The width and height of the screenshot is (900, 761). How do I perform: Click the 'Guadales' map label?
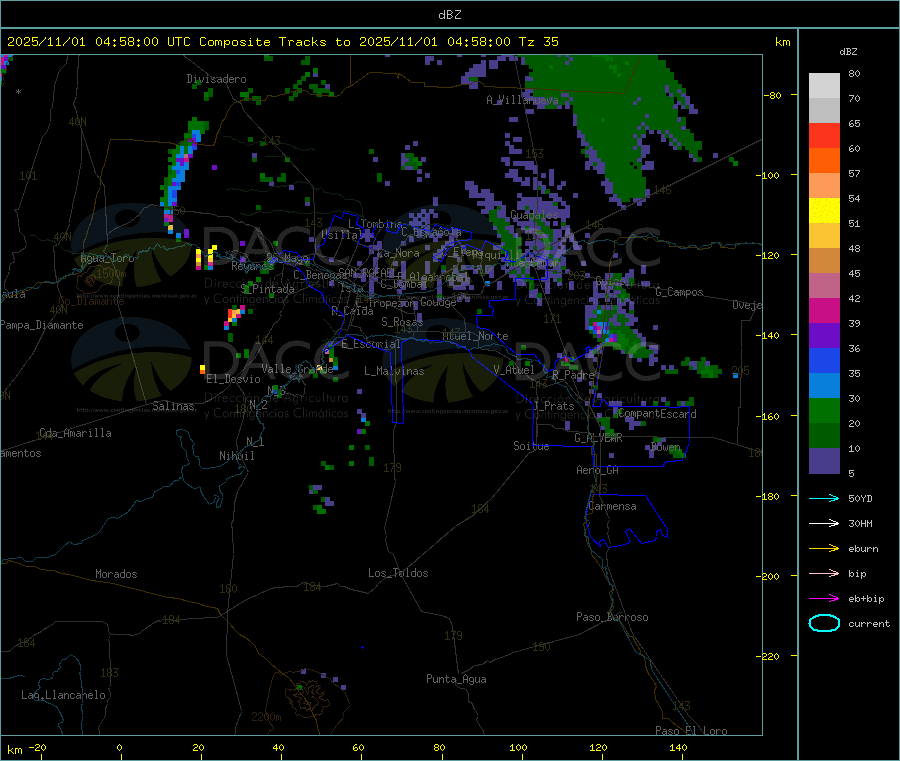534,215
